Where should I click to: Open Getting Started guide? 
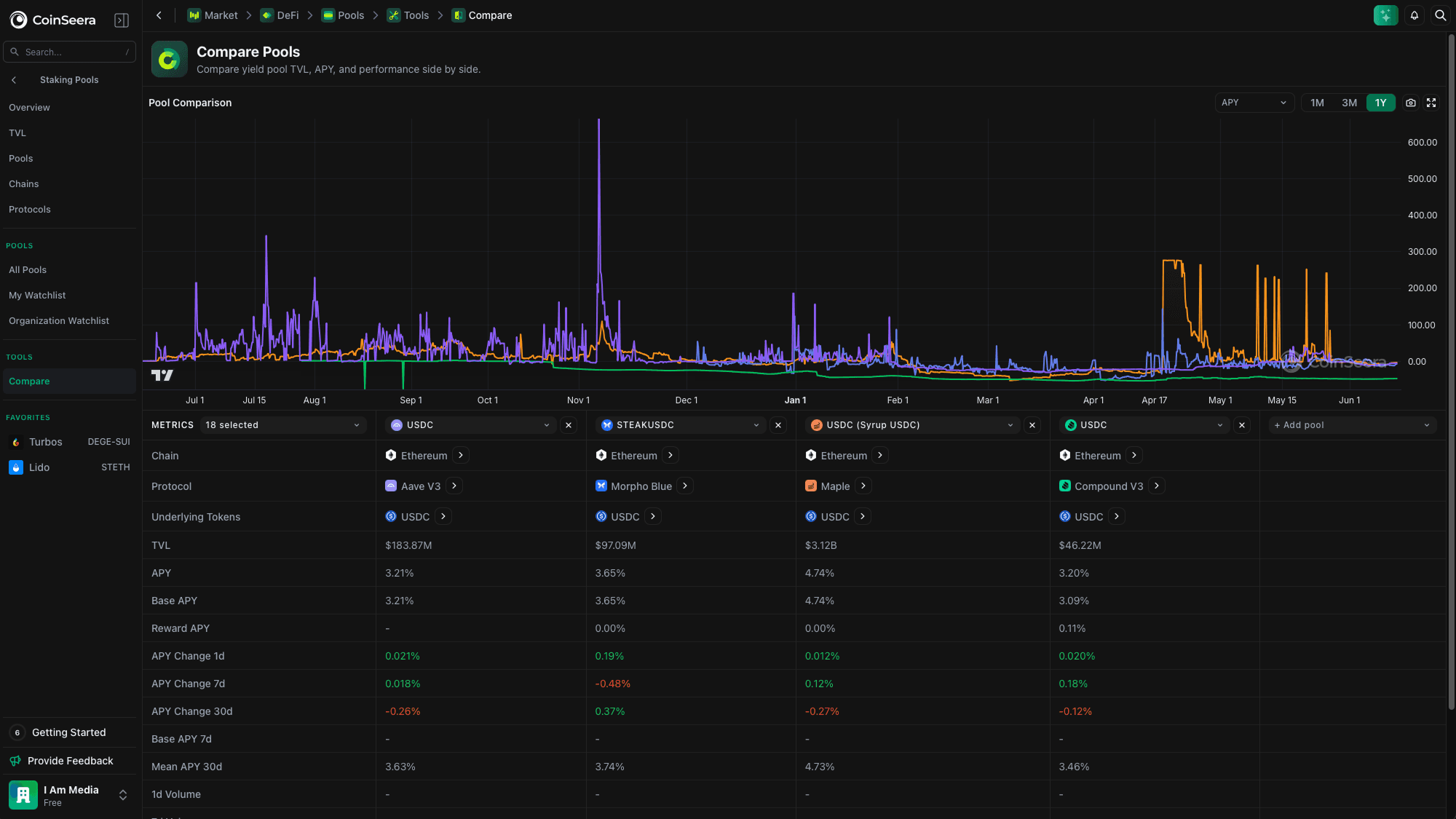69,732
